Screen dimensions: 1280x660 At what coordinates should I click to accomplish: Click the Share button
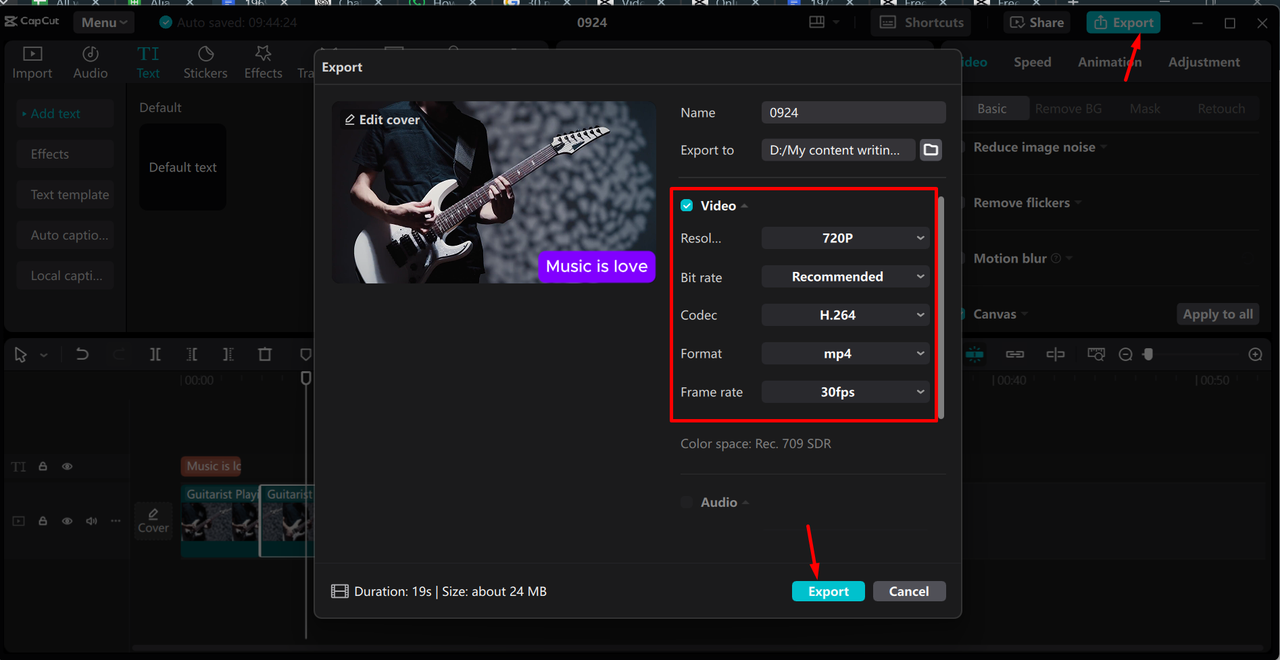1036,22
